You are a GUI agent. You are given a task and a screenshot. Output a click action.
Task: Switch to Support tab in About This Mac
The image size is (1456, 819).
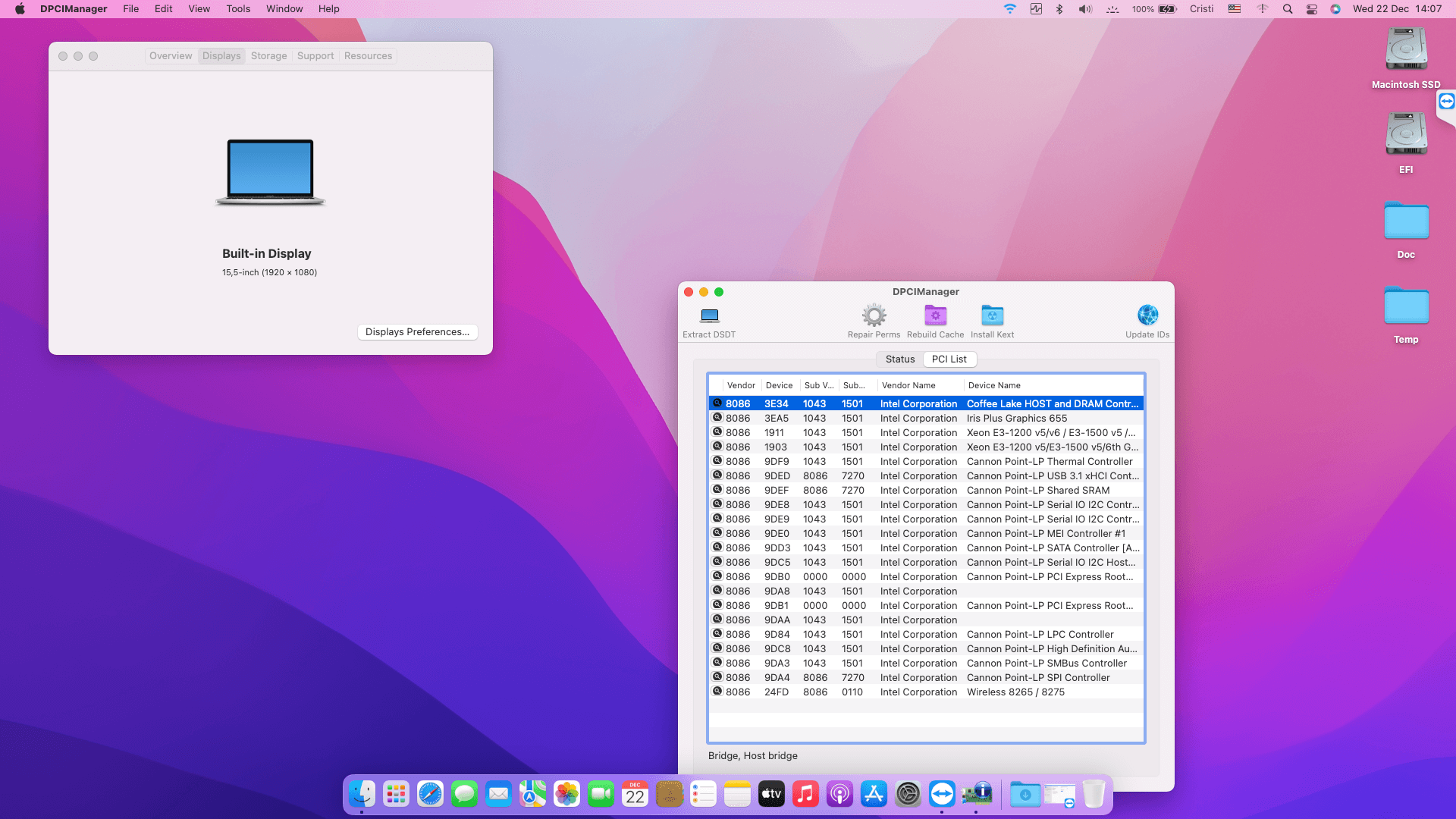315,56
